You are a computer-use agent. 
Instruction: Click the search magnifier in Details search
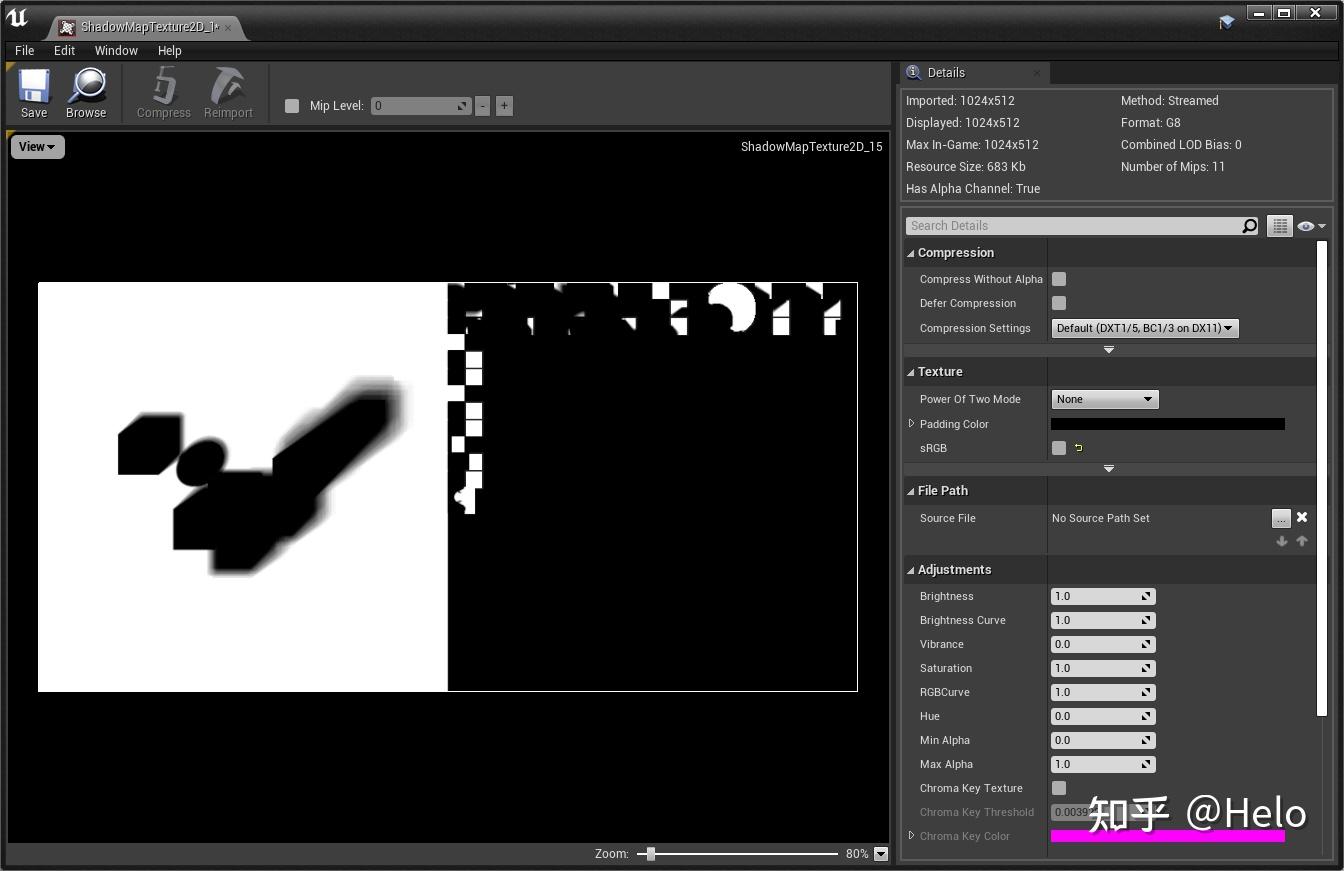1249,226
